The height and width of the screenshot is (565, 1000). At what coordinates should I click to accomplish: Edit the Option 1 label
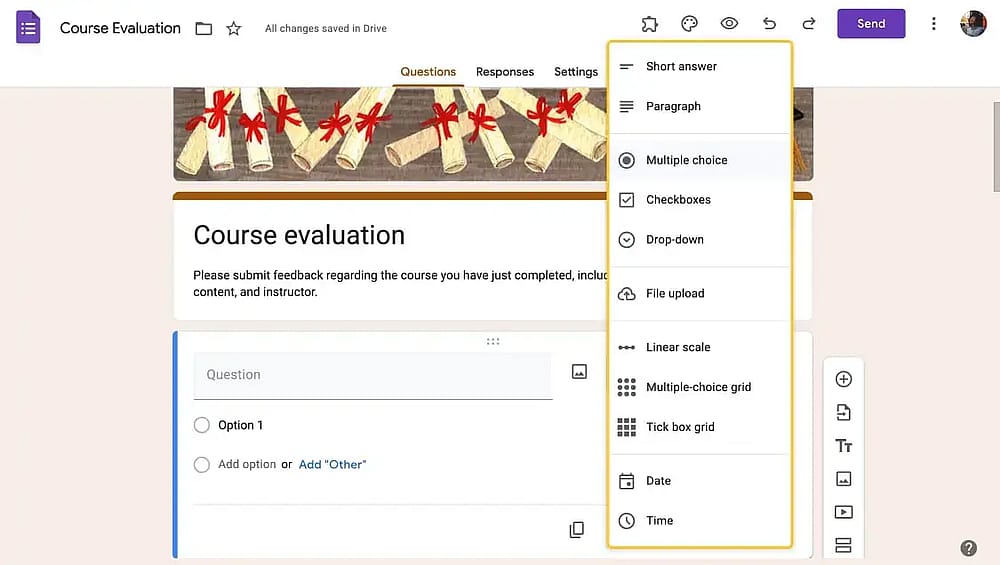[x=240, y=425]
